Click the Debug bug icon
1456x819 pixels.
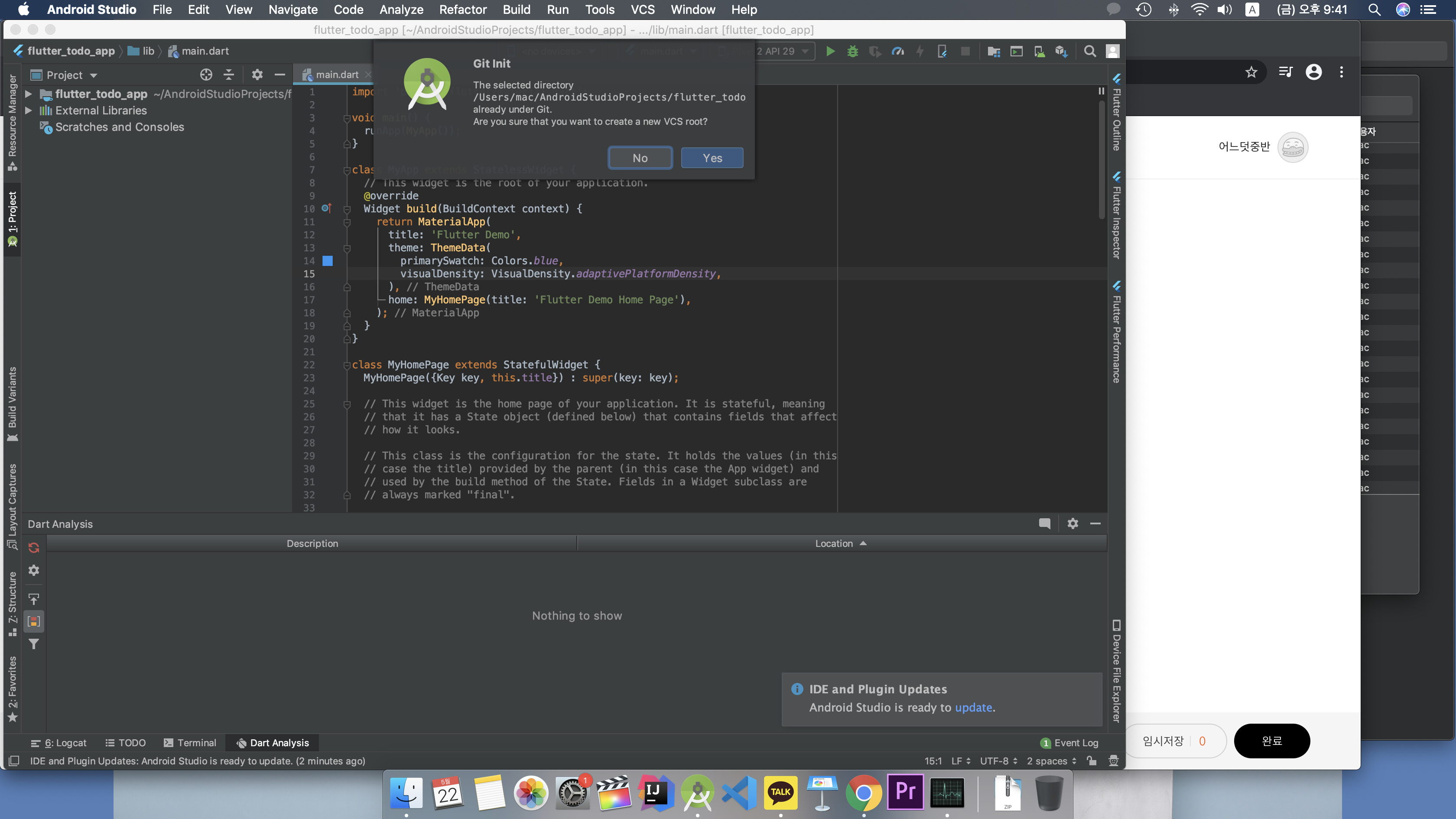coord(852,52)
